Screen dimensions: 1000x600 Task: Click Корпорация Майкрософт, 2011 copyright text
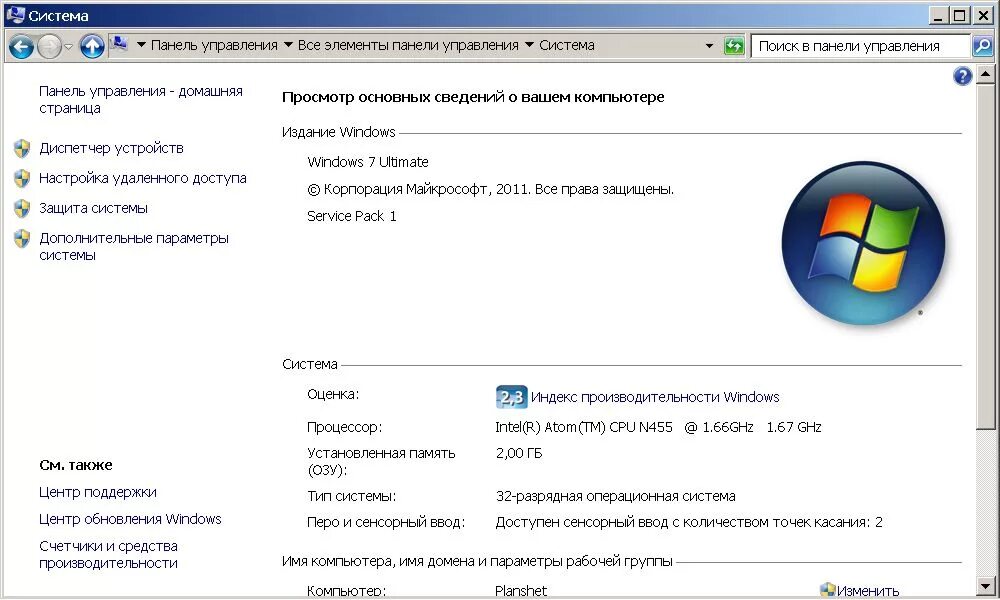490,189
